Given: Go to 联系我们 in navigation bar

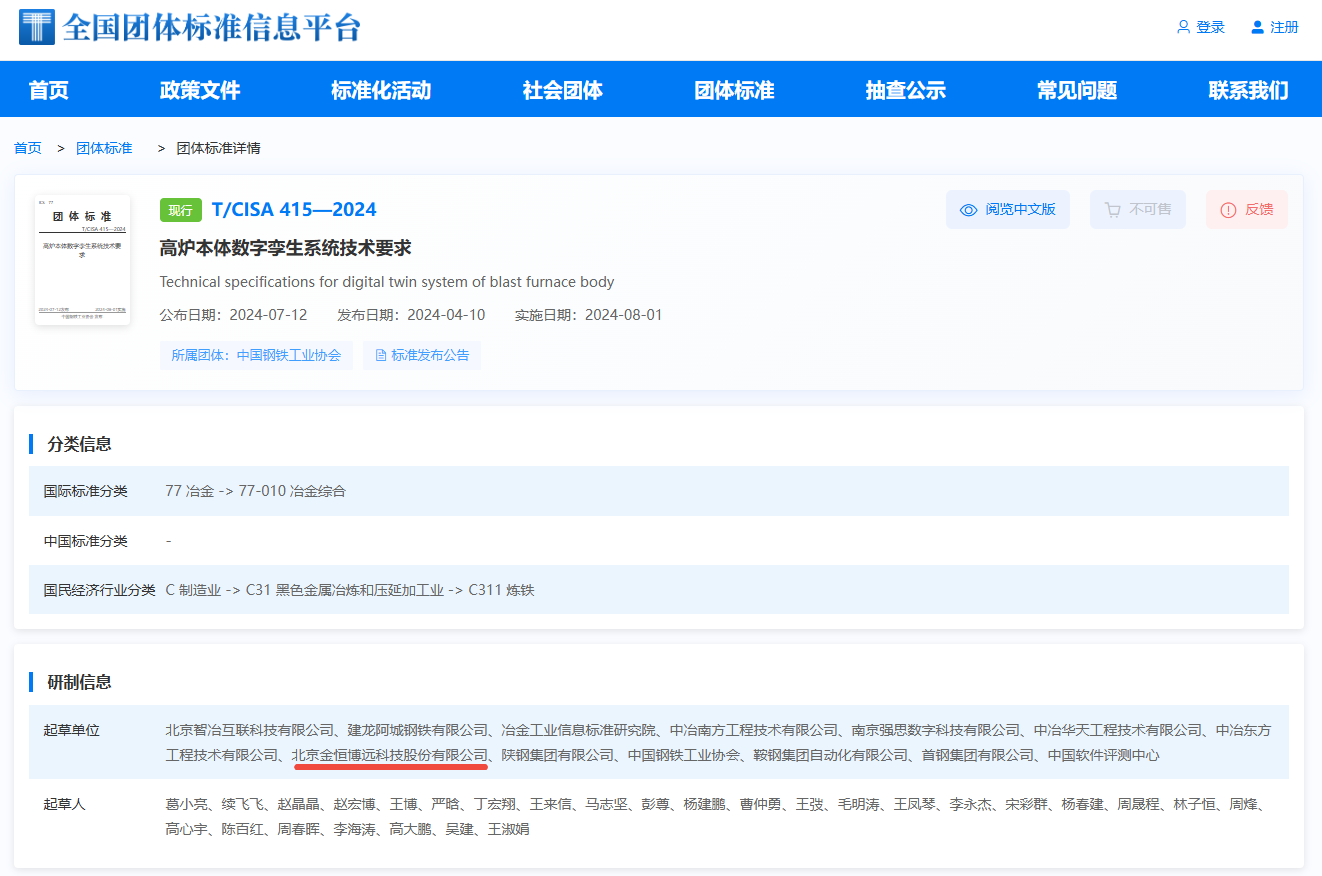Looking at the screenshot, I should coord(1249,90).
